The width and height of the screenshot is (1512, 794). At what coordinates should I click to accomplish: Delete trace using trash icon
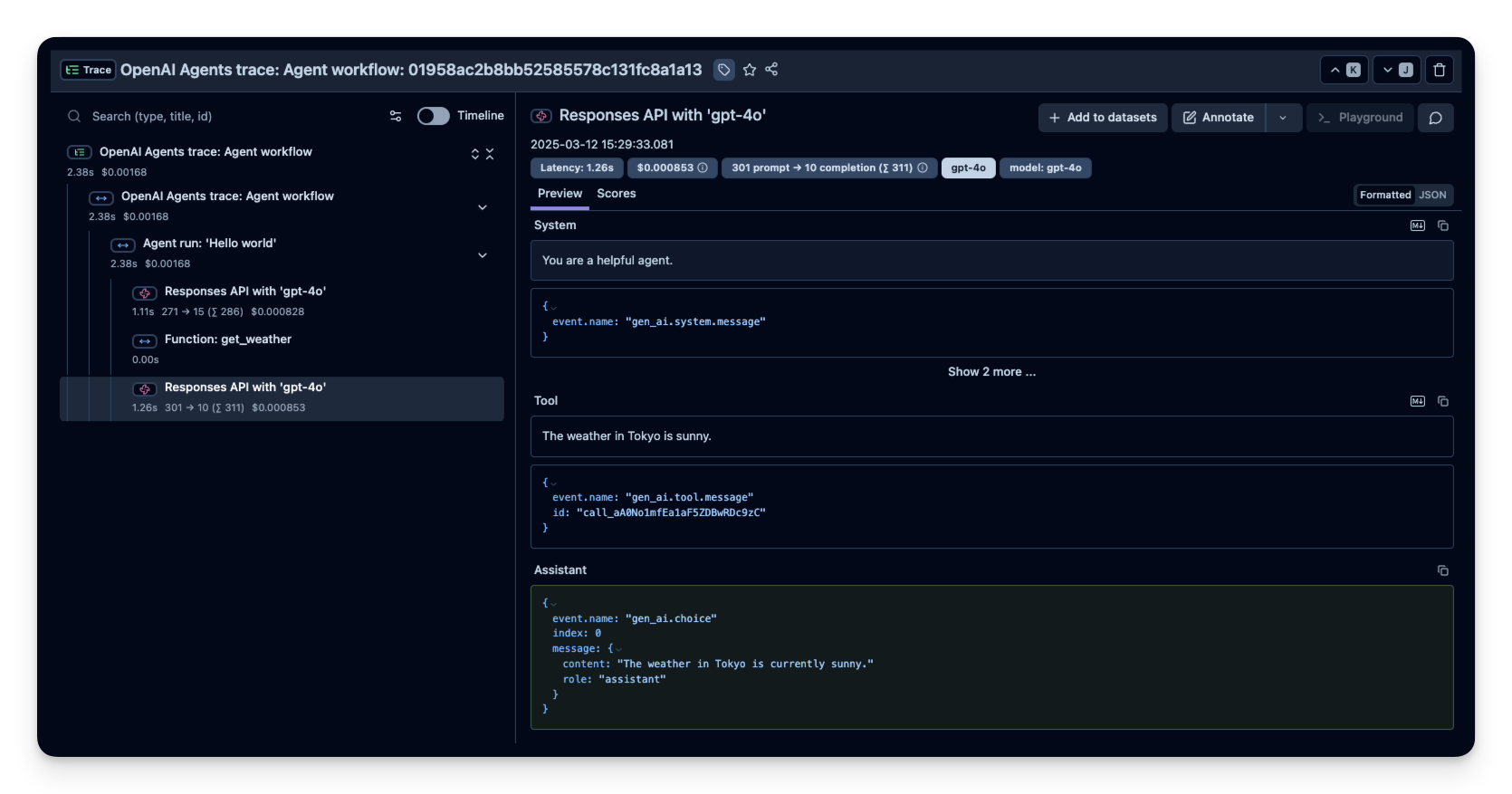1440,70
